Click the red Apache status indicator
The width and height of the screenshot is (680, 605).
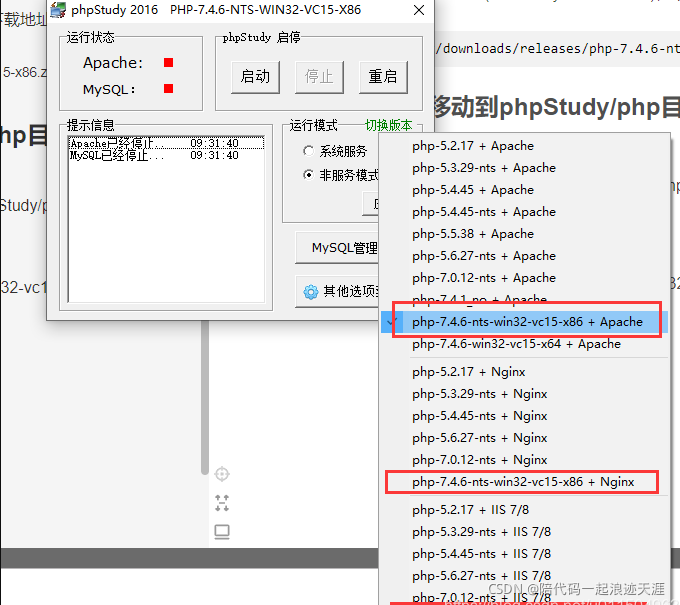169,63
